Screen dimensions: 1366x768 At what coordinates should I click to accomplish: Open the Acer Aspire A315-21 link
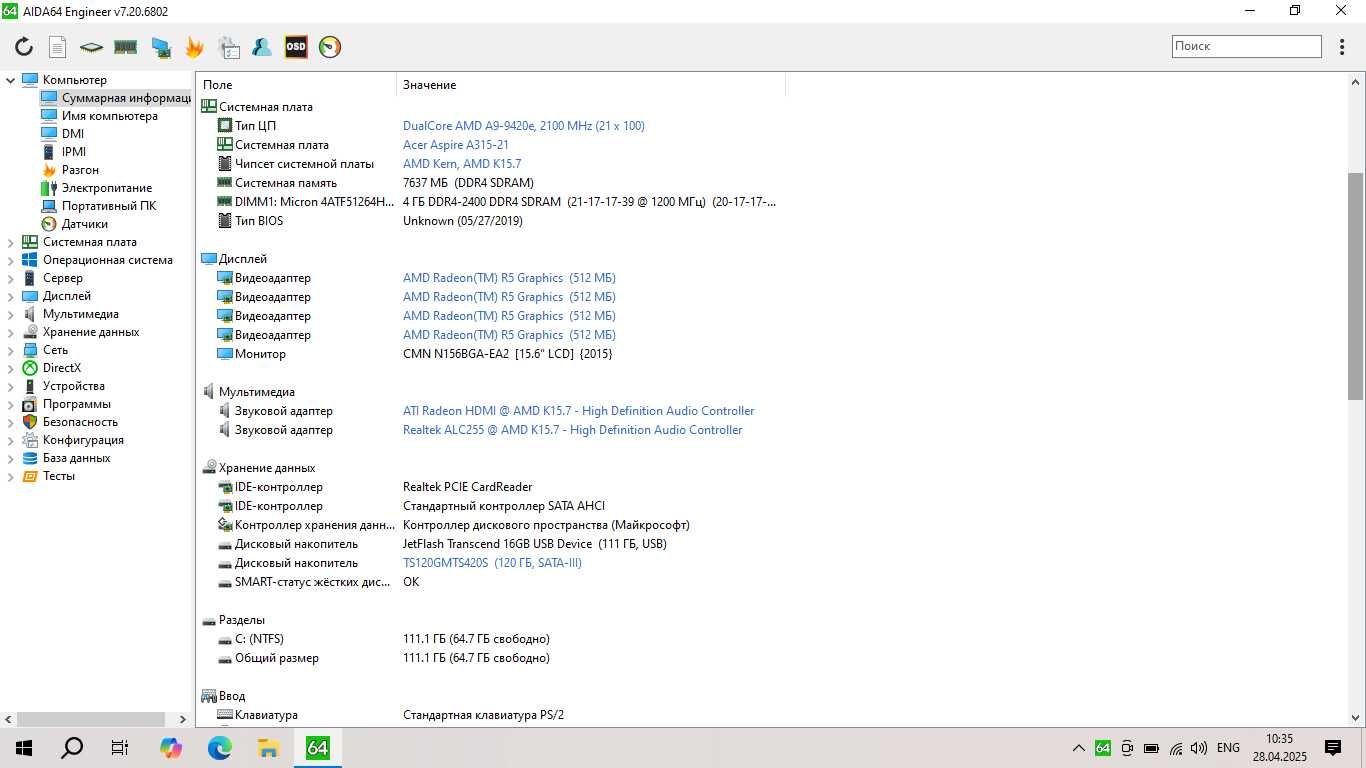coord(456,145)
